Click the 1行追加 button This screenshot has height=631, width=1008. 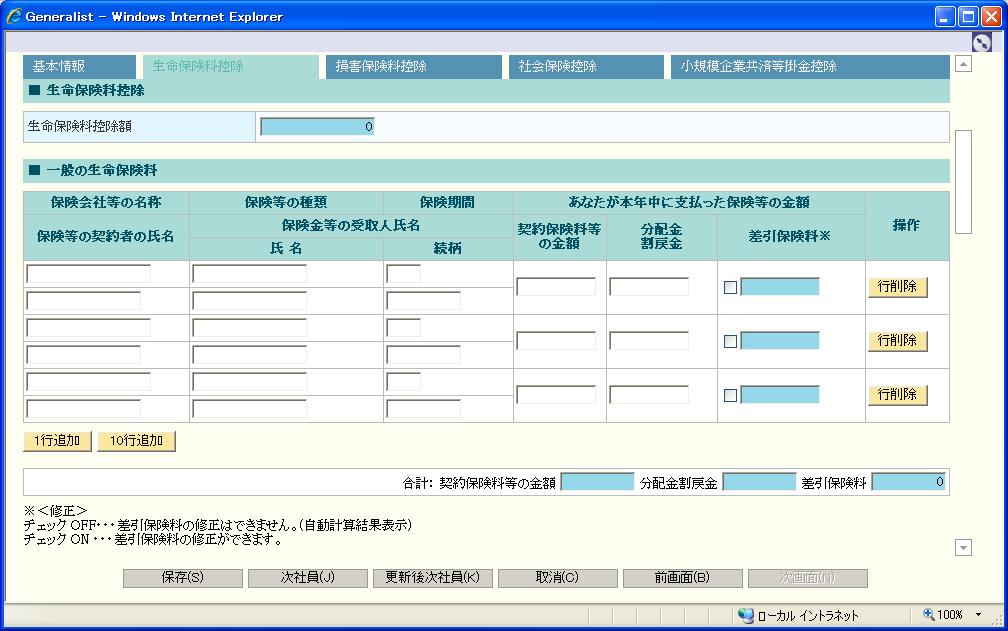pos(58,441)
